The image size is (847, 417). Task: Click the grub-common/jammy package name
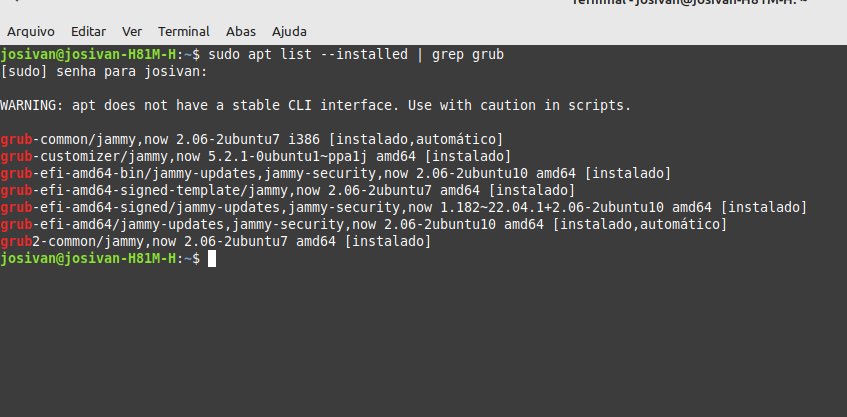(68, 139)
